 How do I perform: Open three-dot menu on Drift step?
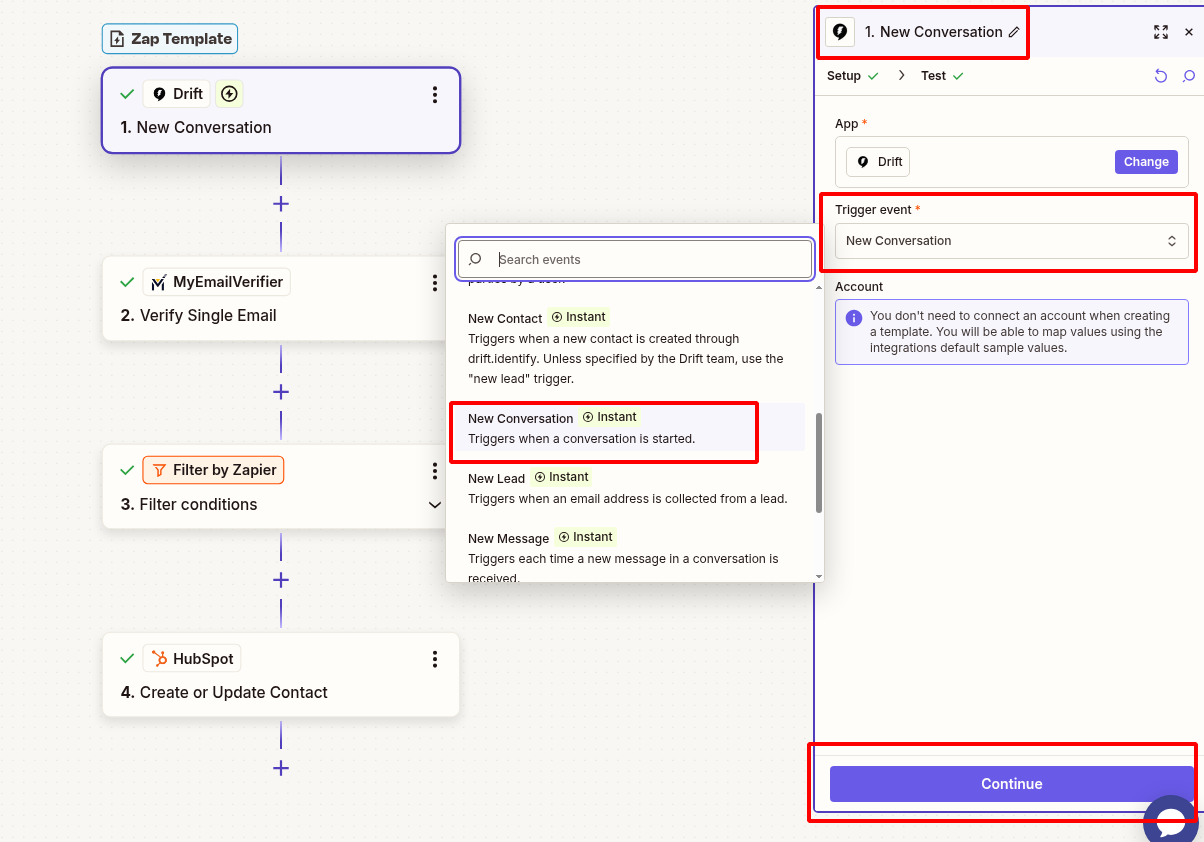(434, 95)
